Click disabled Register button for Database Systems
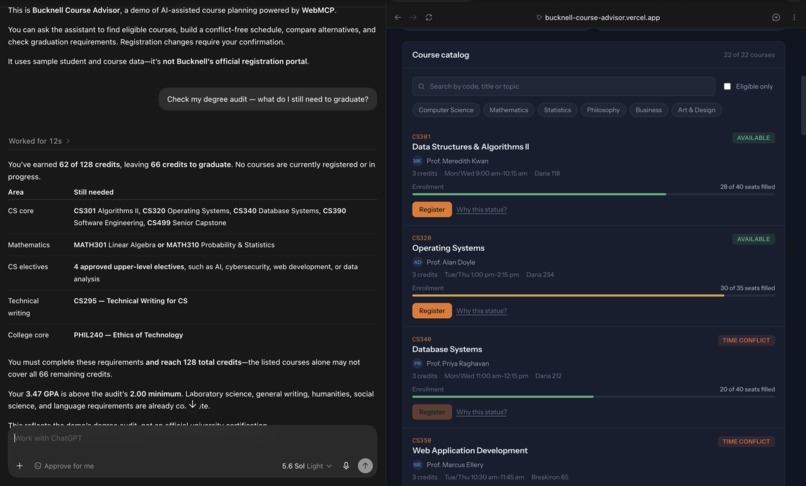This screenshot has width=806, height=486. coord(432,412)
